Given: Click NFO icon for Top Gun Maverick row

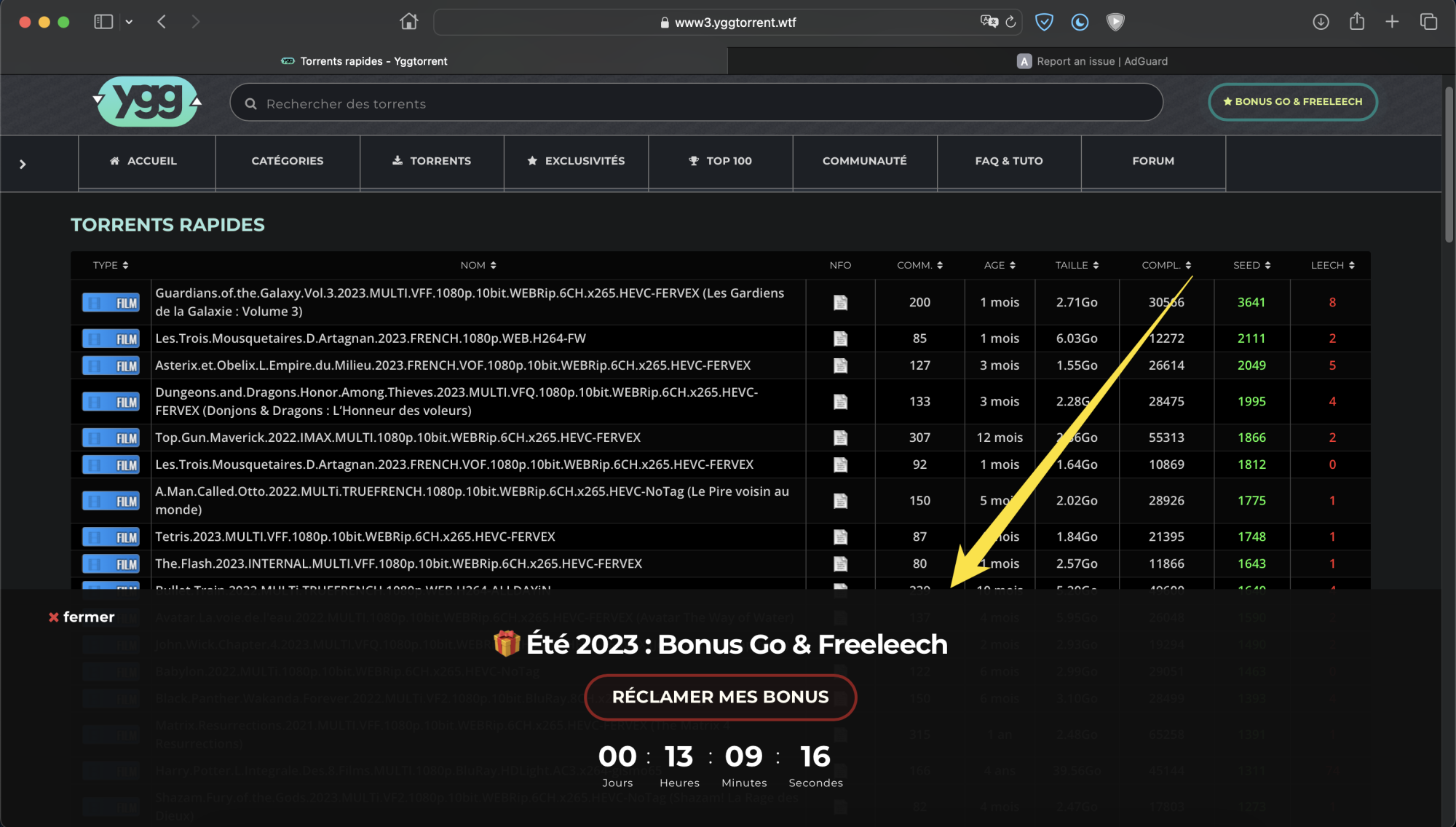Looking at the screenshot, I should (x=840, y=438).
